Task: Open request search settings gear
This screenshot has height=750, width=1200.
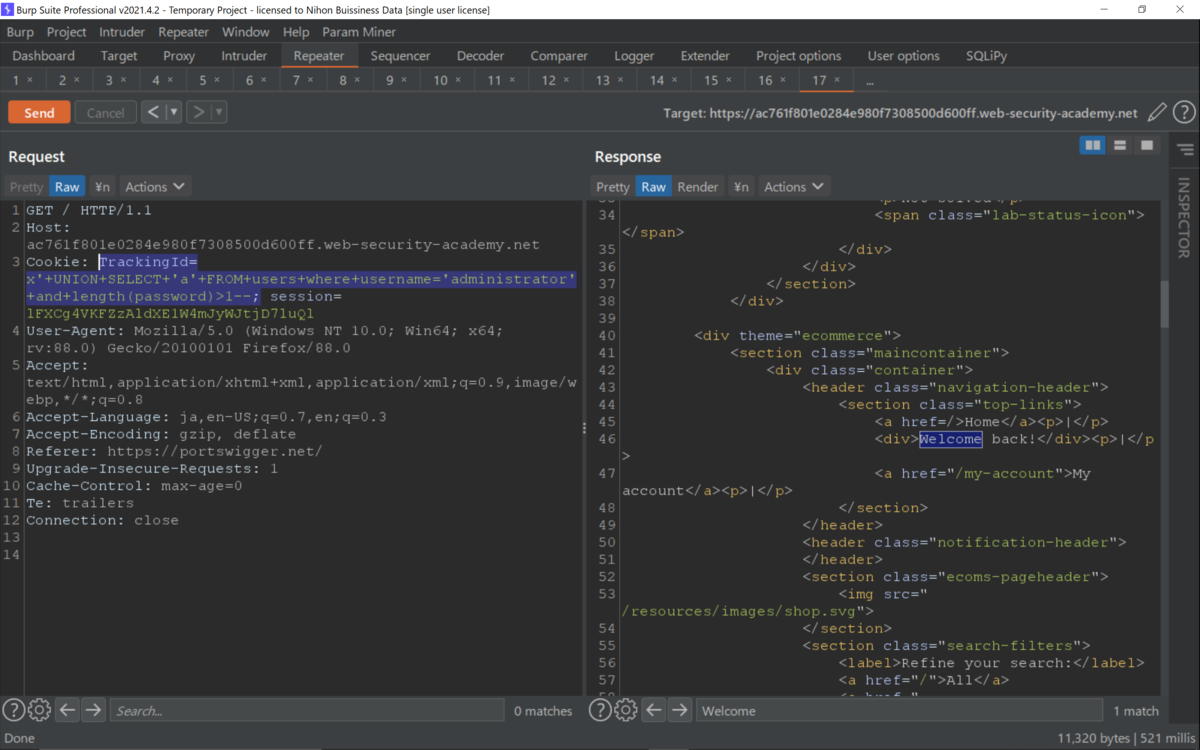Action: [39, 710]
